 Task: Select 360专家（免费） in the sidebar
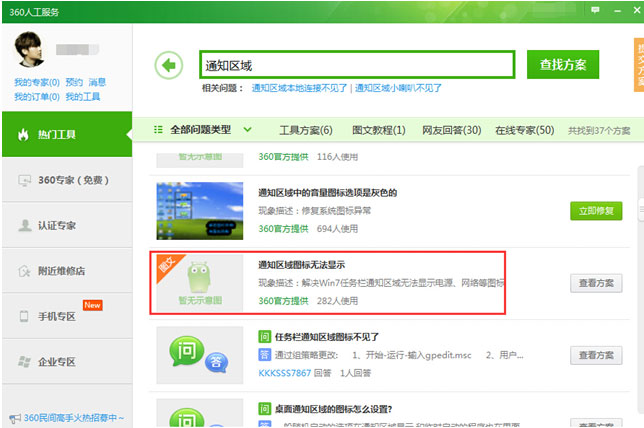pos(67,180)
